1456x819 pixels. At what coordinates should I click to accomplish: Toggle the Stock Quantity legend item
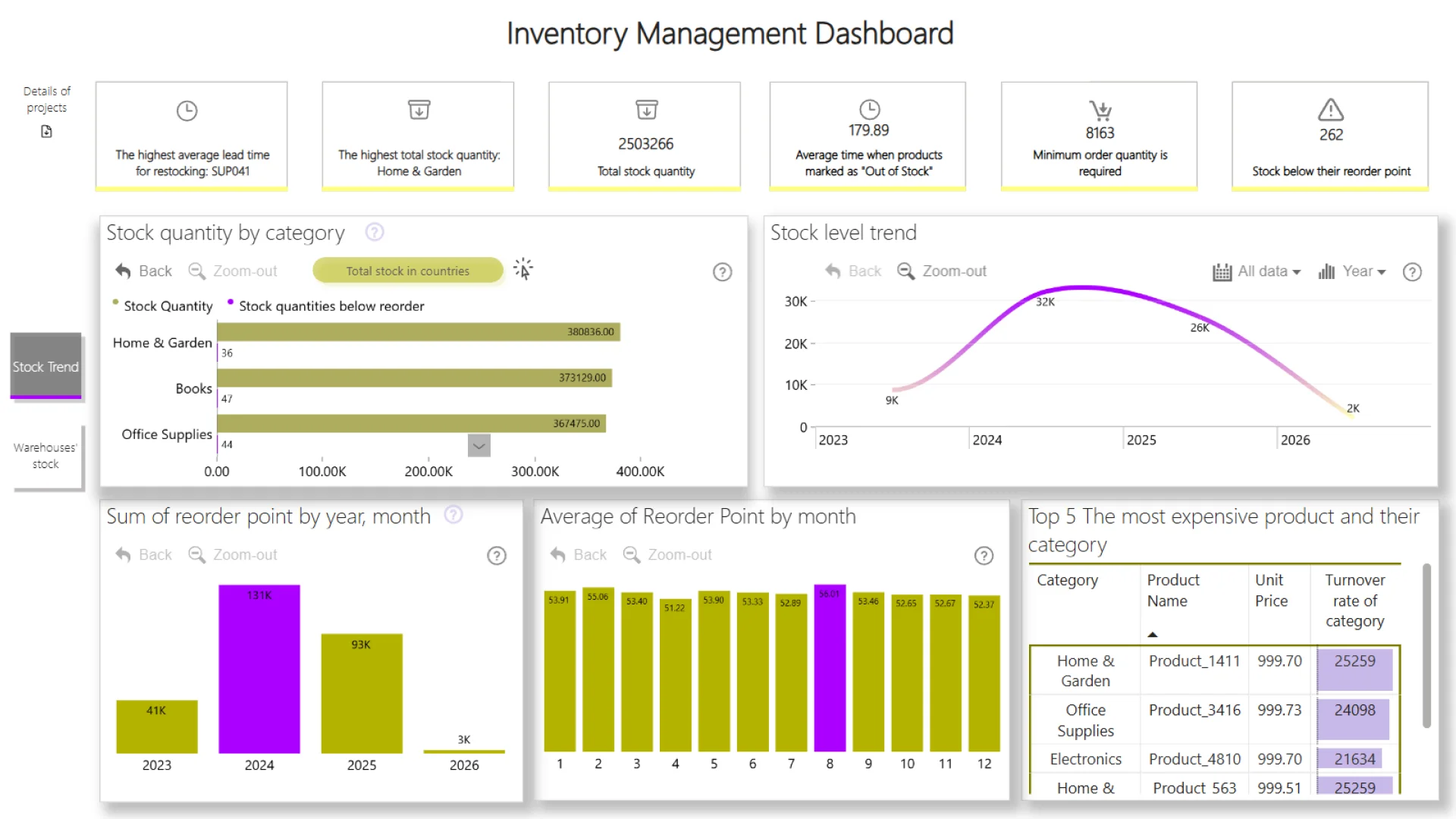click(168, 306)
